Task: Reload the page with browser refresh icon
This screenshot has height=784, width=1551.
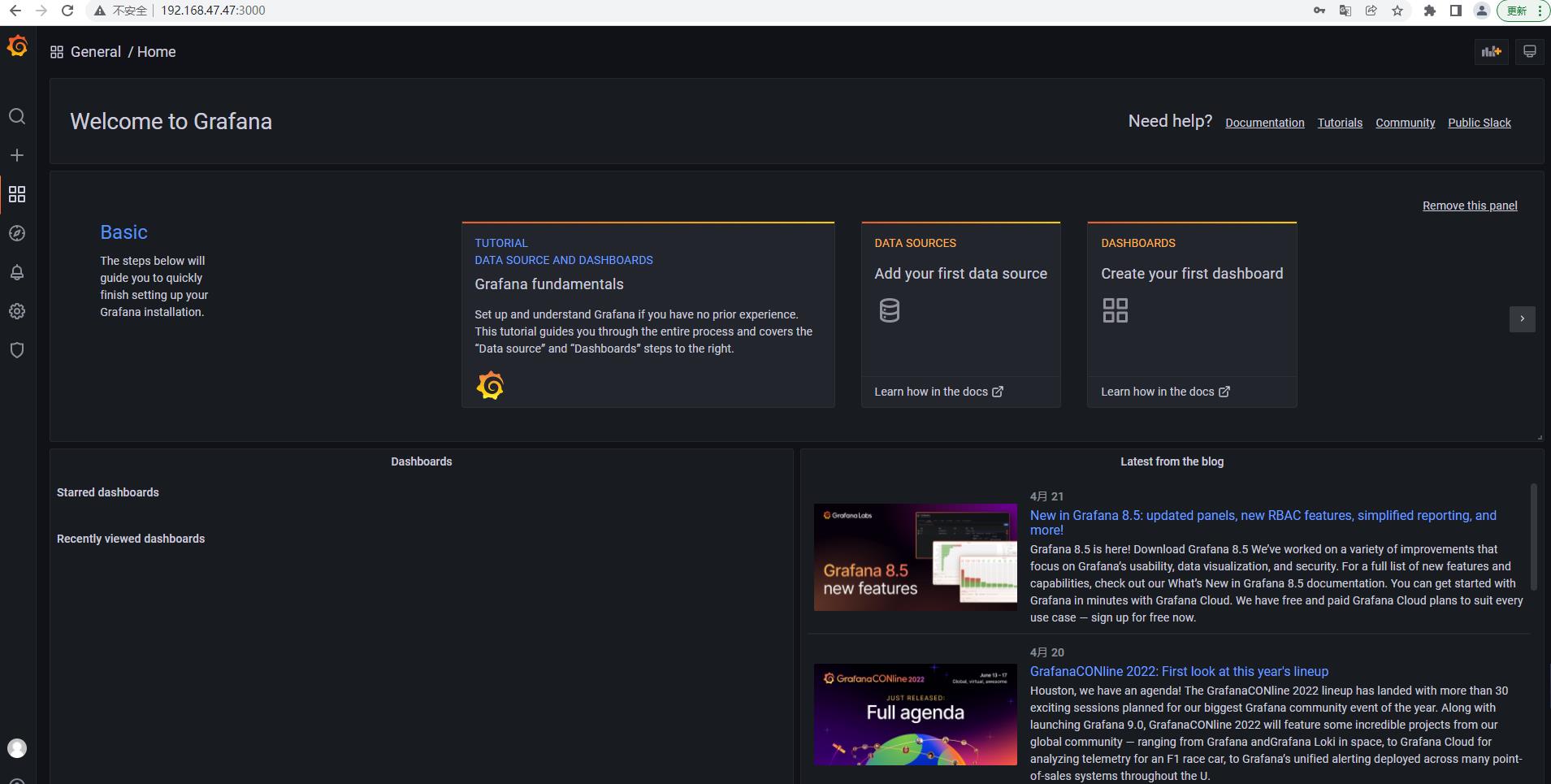Action: tap(68, 11)
